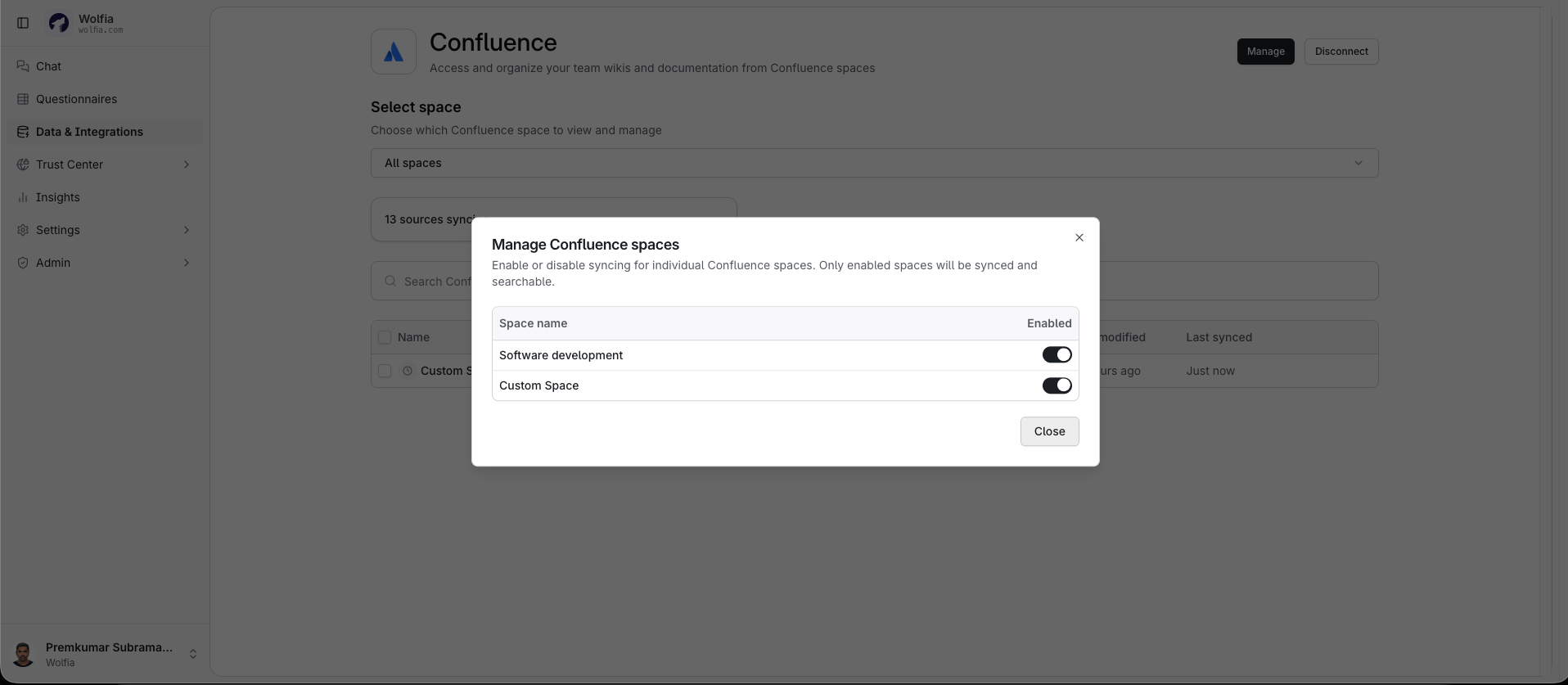Click the user profile avatar photo
The image size is (1568, 685).
click(x=24, y=654)
